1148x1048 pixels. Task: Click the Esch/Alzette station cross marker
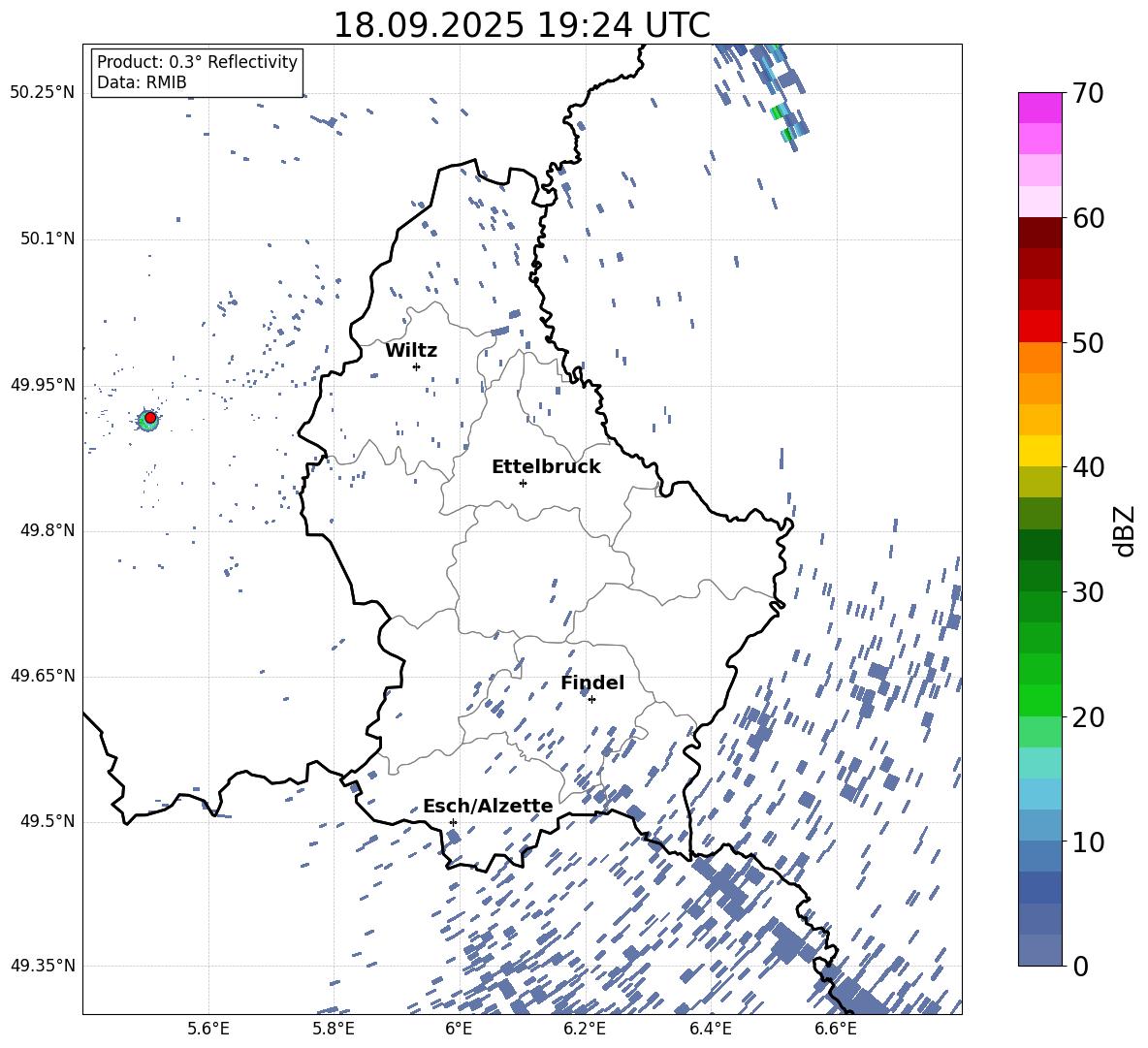(x=453, y=822)
